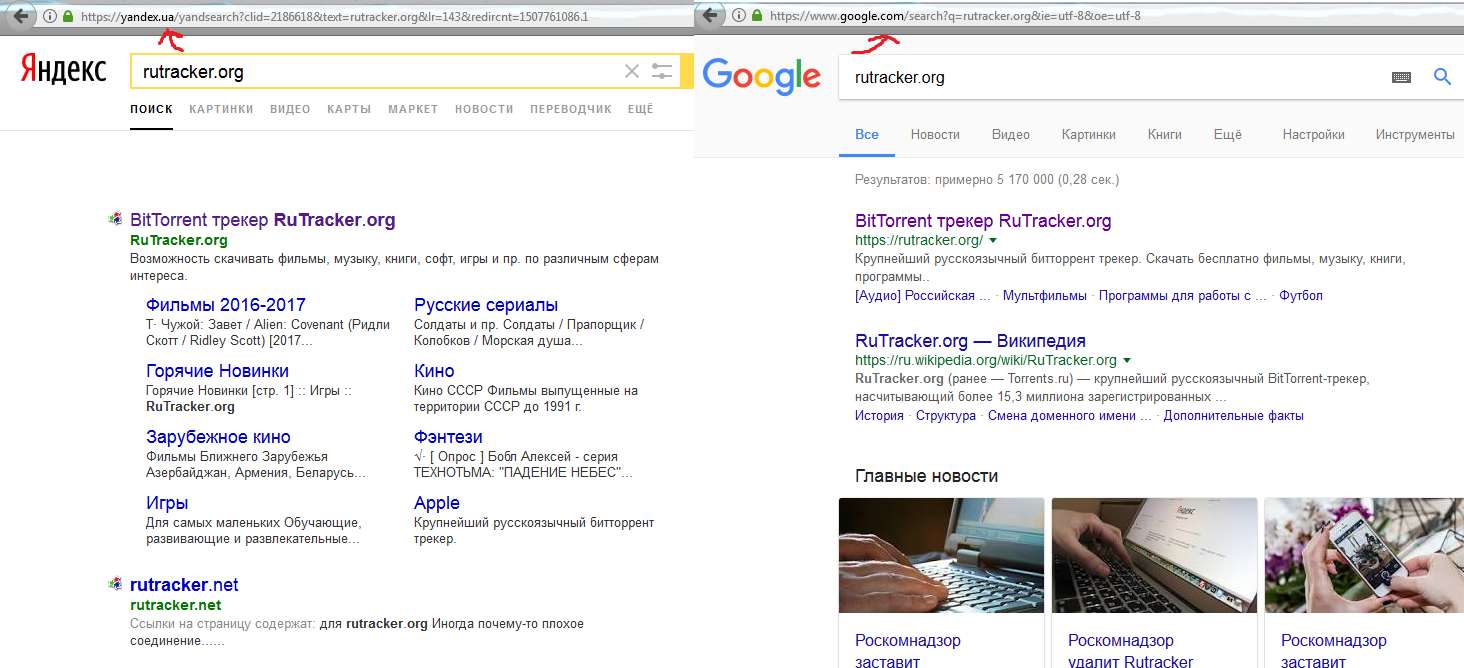Viewport: 1464px width, 668px height.
Task: Open Google result BitTorrent трекер RuTracker.org
Action: (x=983, y=221)
